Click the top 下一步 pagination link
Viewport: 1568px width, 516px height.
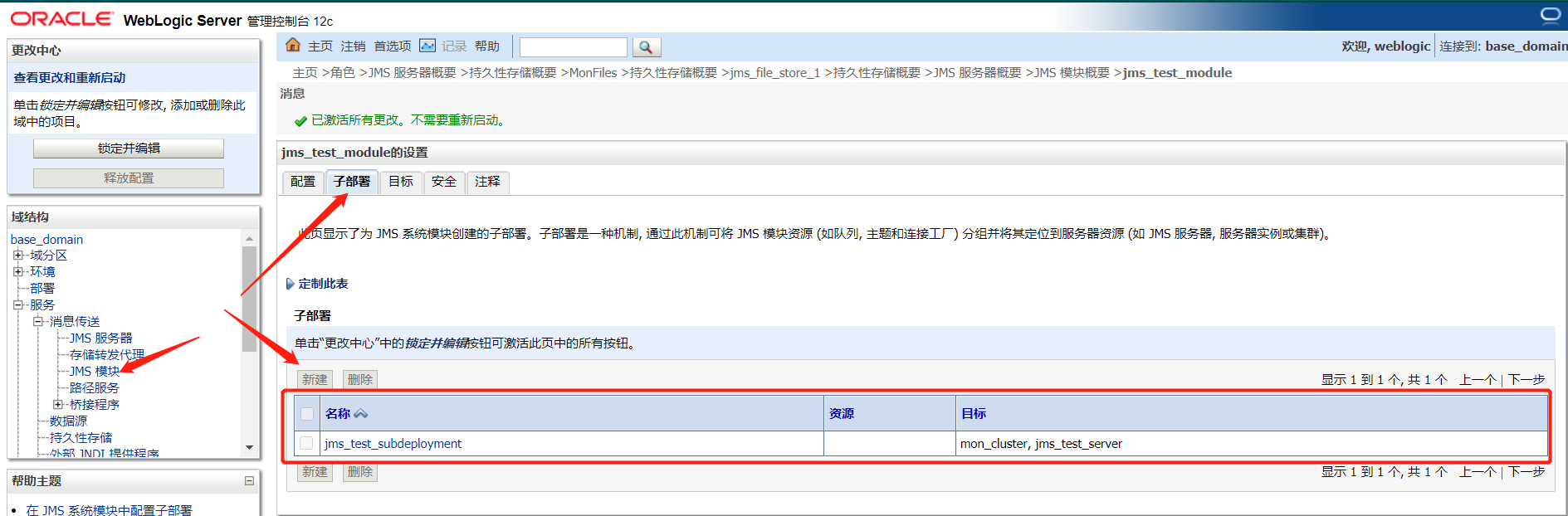pos(1526,380)
